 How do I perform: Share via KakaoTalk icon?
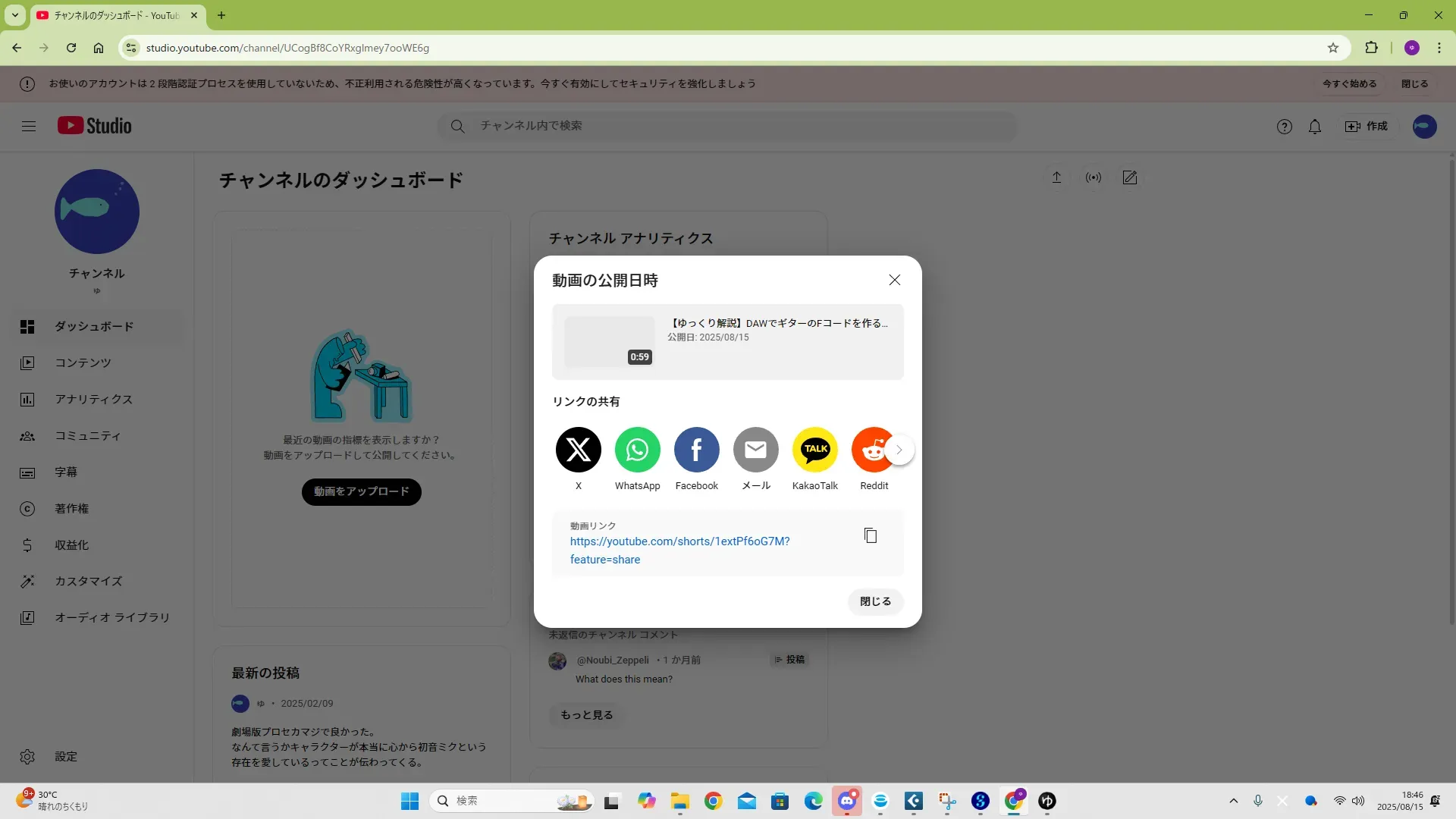point(814,450)
